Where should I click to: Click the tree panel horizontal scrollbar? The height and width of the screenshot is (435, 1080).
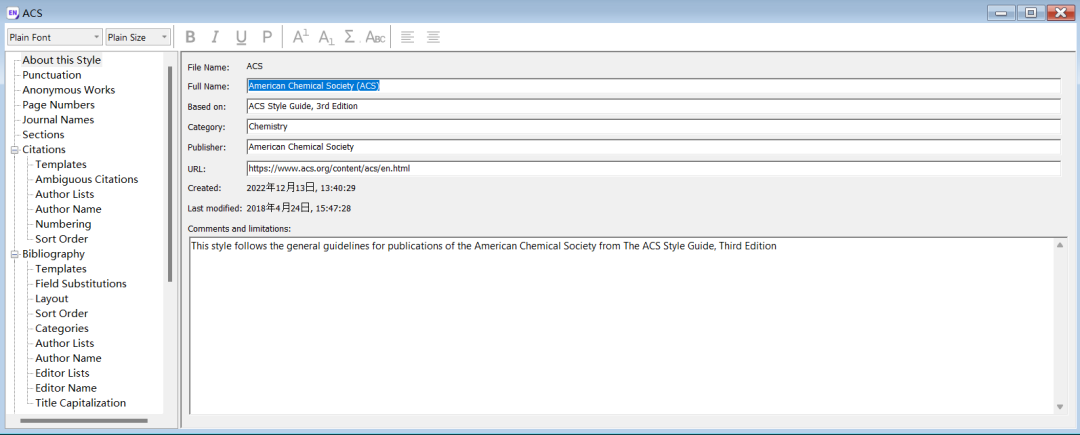pos(84,420)
